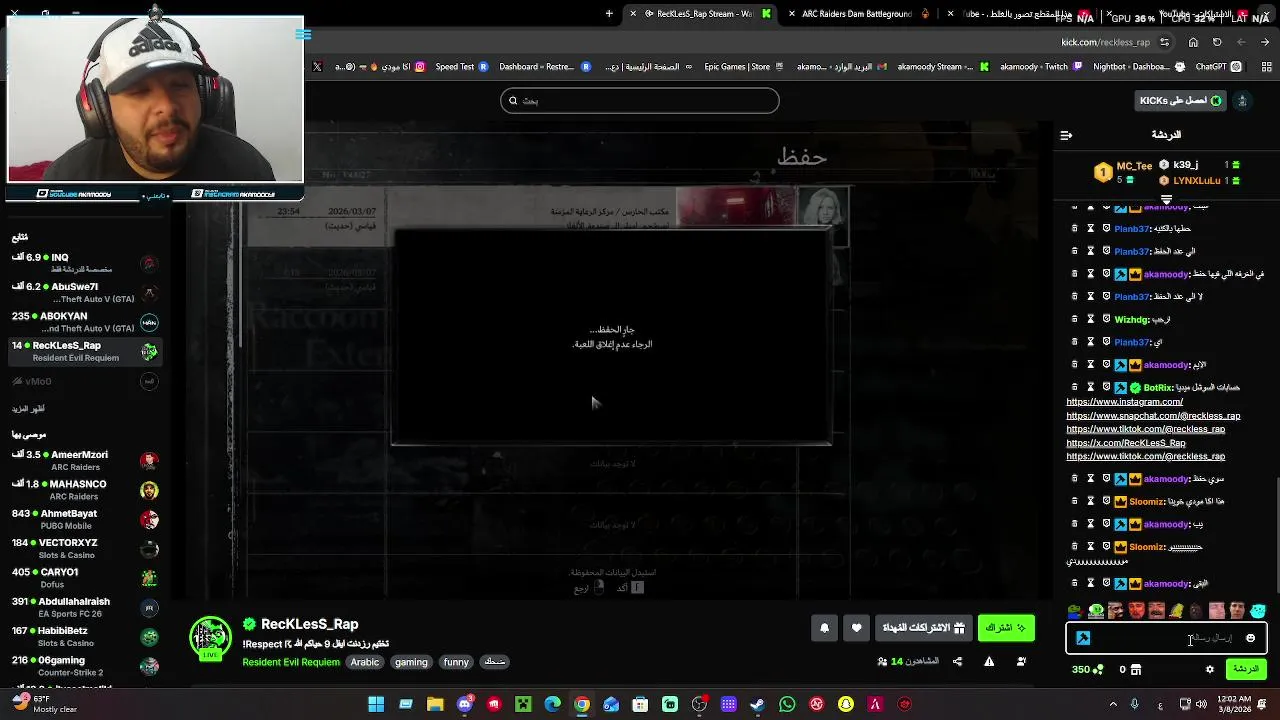The width and height of the screenshot is (1280, 720).
Task: Close the RecKLesS_Rap Stream browser tab
Action: point(633,14)
